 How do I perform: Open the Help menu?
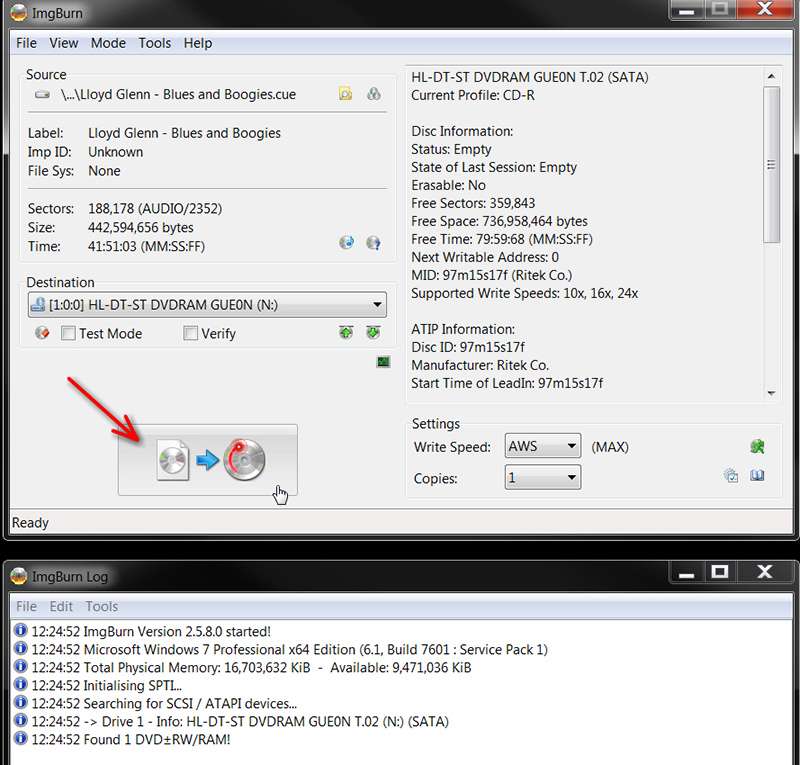click(198, 43)
